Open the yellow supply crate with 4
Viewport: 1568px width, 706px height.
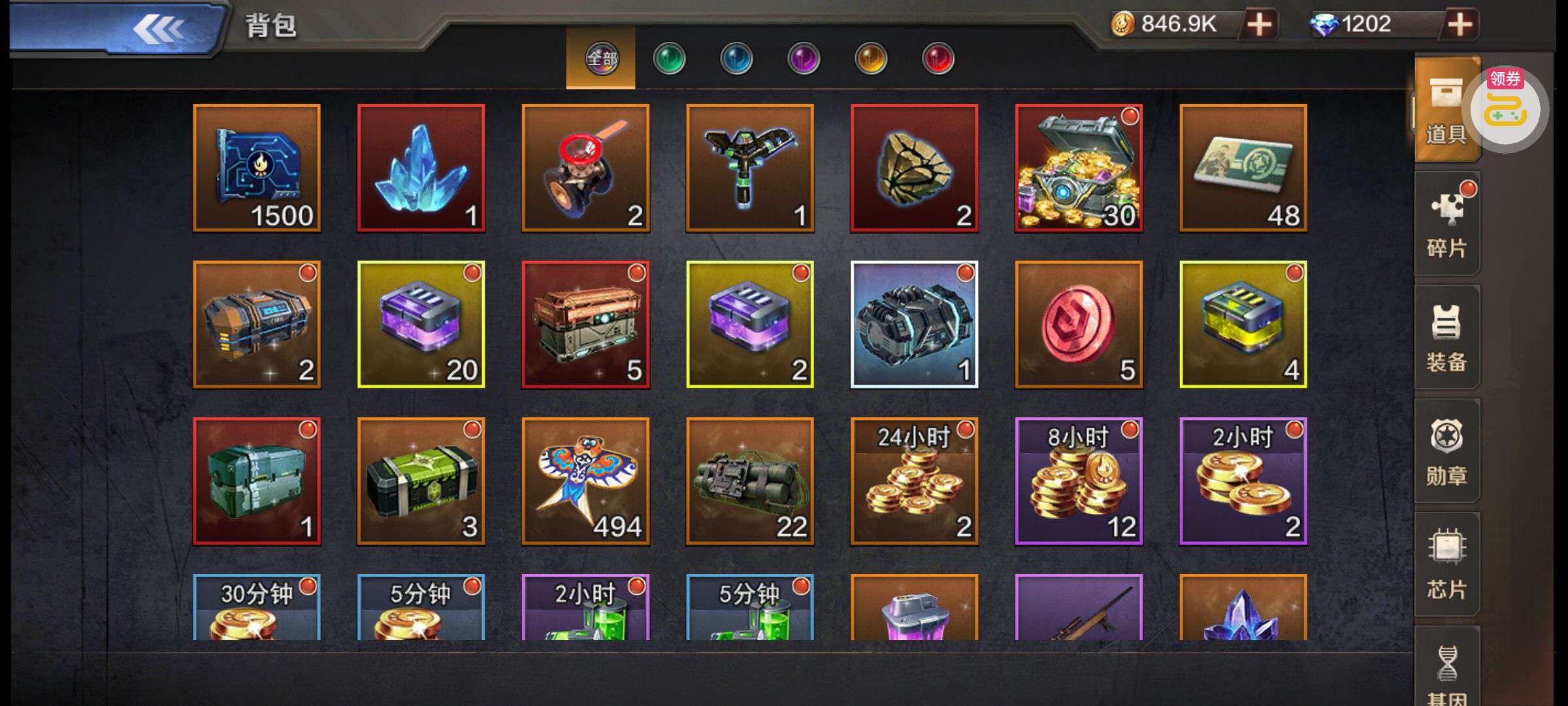[x=1243, y=325]
